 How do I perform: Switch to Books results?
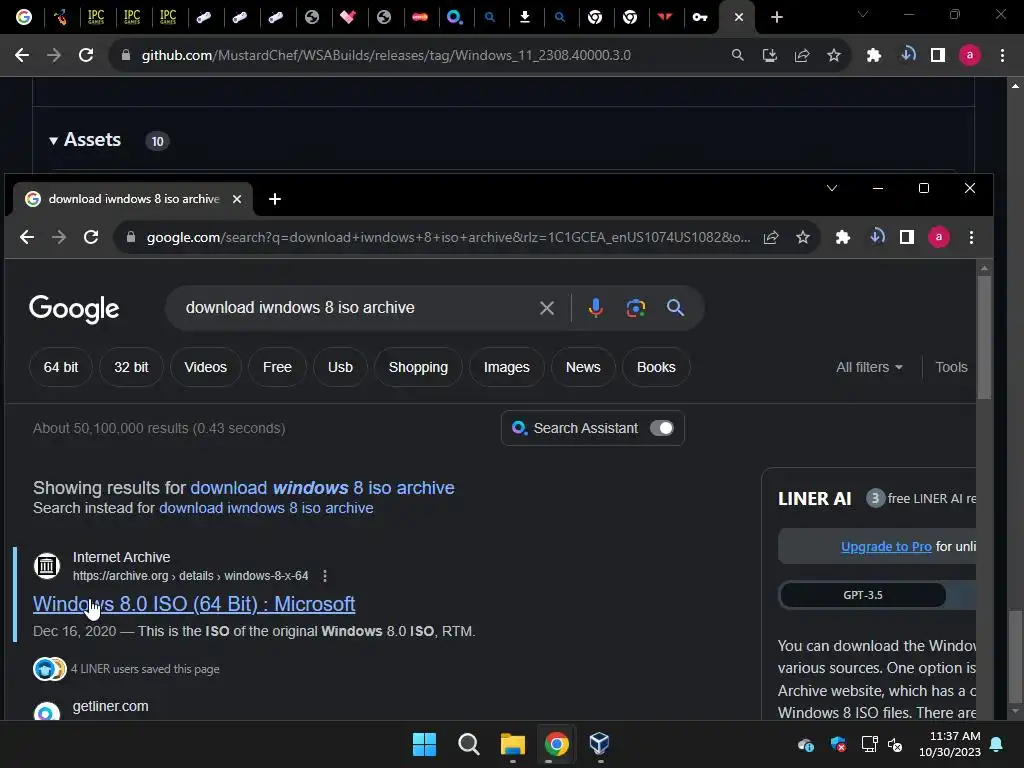(656, 367)
